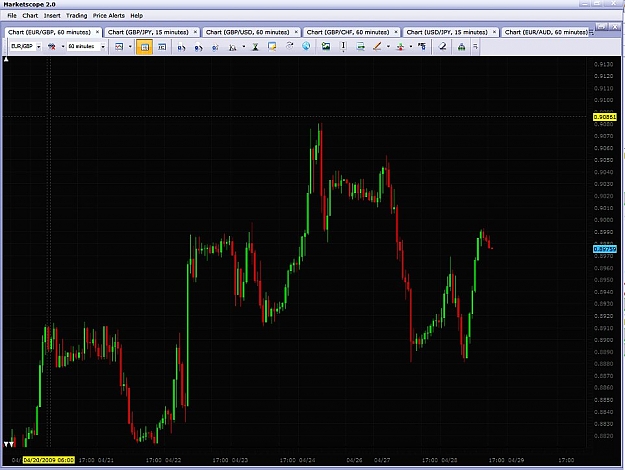Toggle the highlighted orange chart mode button
Image resolution: width=625 pixels, height=470 pixels.
point(144,47)
